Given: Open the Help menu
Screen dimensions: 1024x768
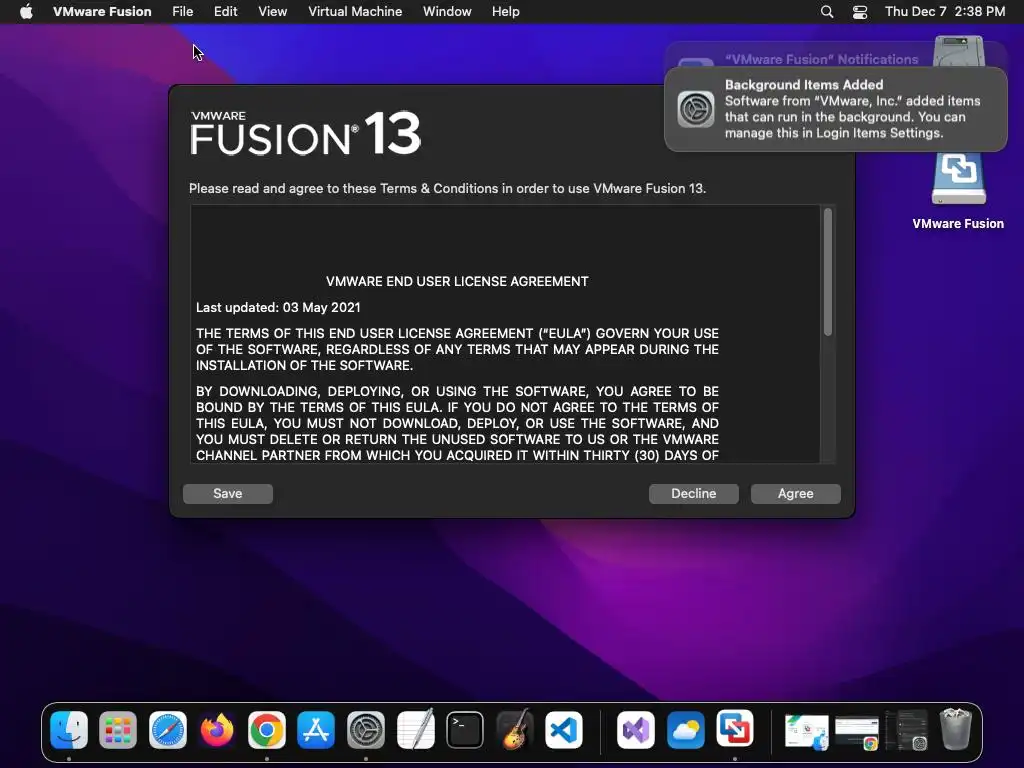Looking at the screenshot, I should pos(505,12).
